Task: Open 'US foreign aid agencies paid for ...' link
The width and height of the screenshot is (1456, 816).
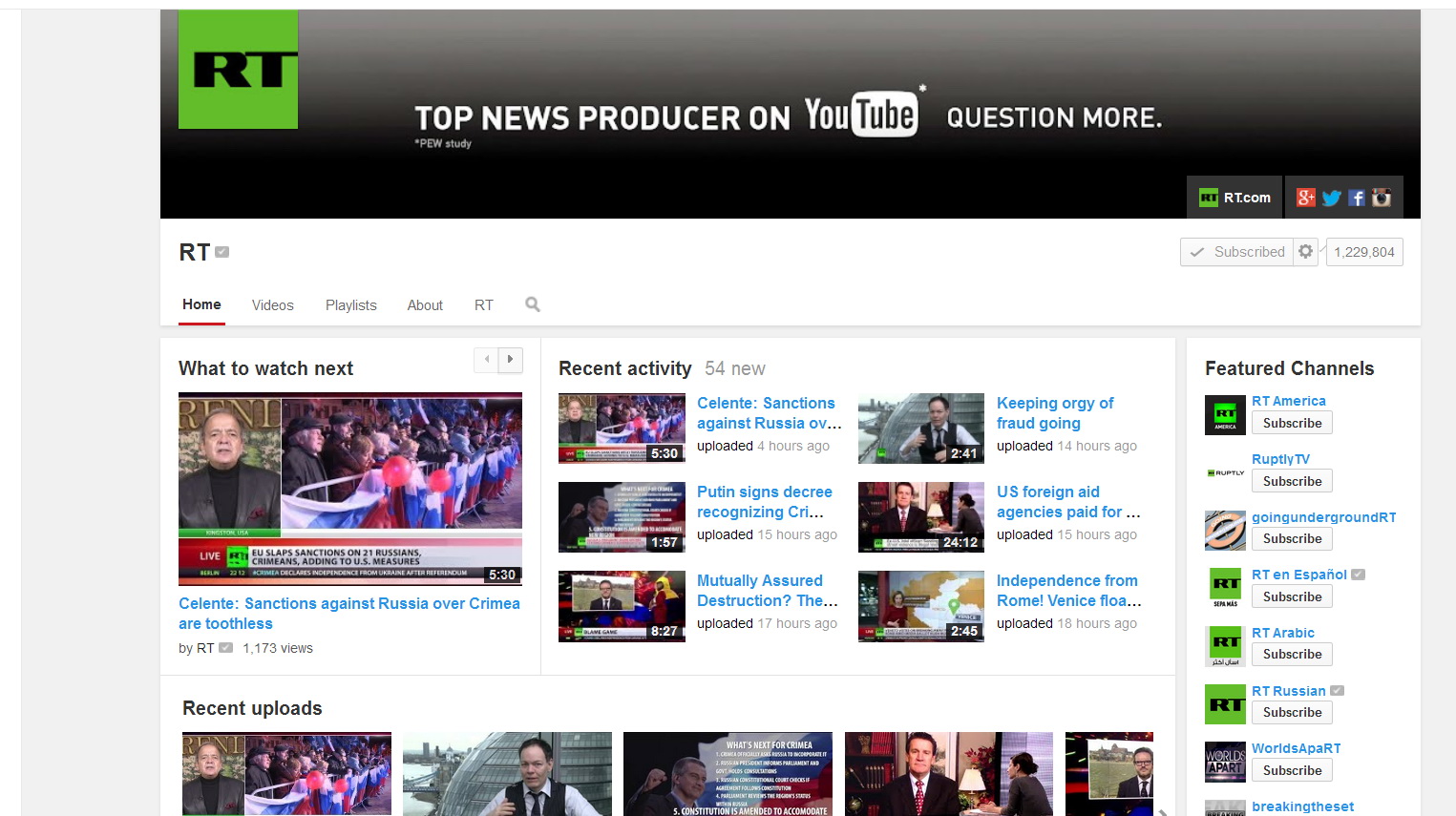Action: click(1068, 502)
